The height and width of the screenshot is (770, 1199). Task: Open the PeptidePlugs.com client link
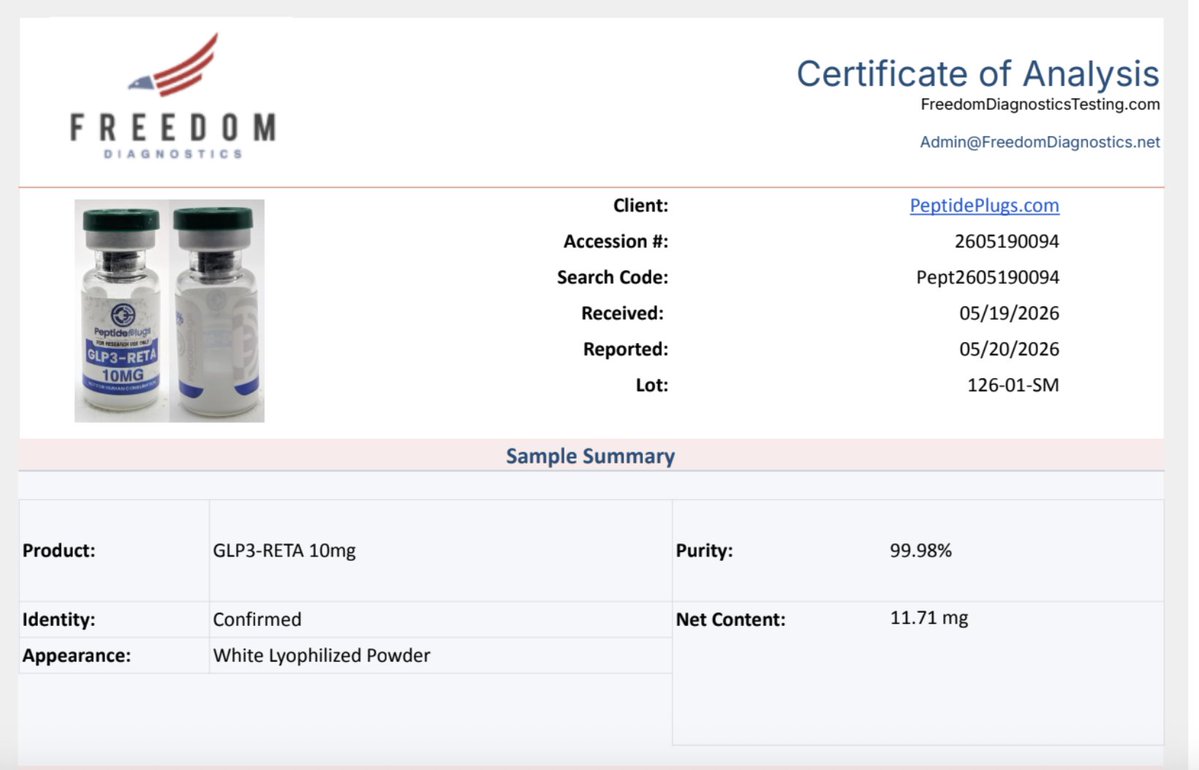984,206
